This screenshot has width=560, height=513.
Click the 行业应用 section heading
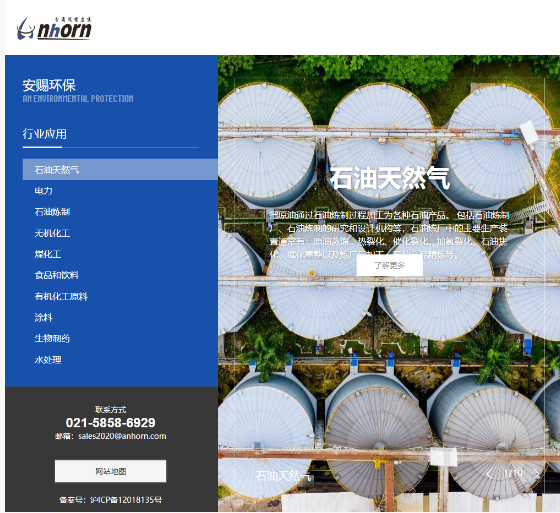(45, 134)
